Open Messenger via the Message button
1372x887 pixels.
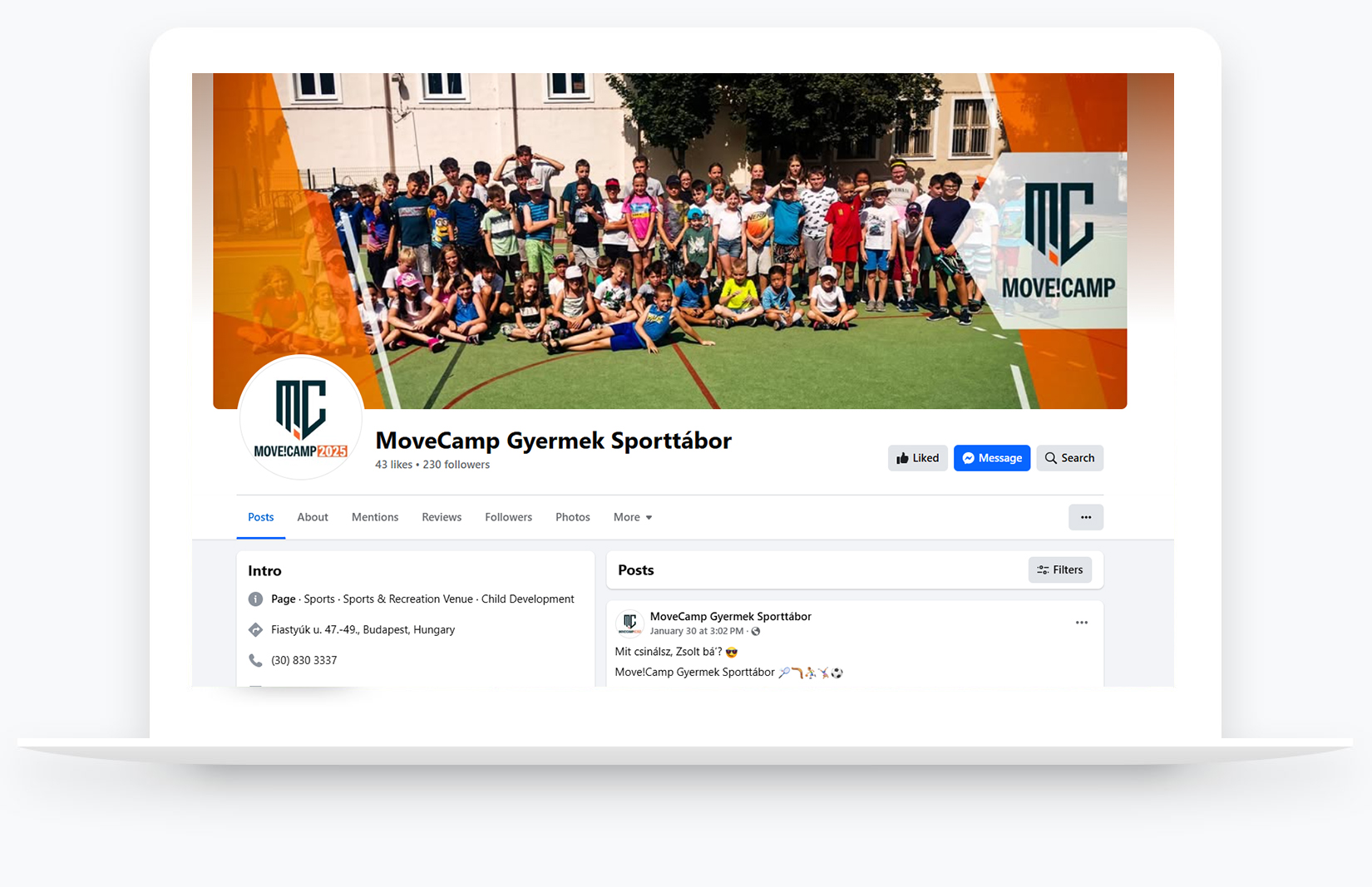point(992,458)
